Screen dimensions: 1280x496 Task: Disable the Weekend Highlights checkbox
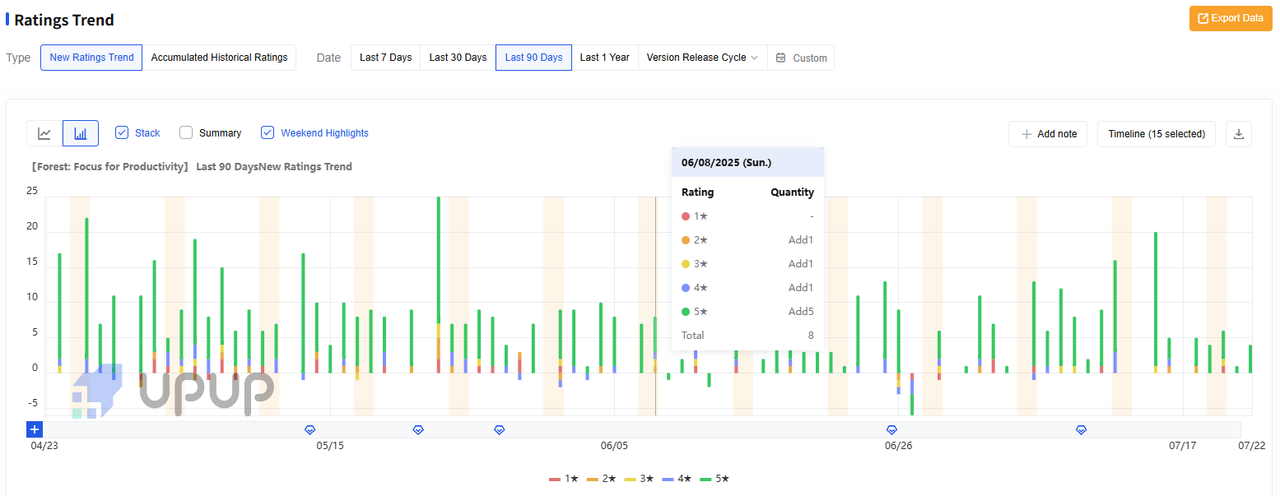(268, 133)
